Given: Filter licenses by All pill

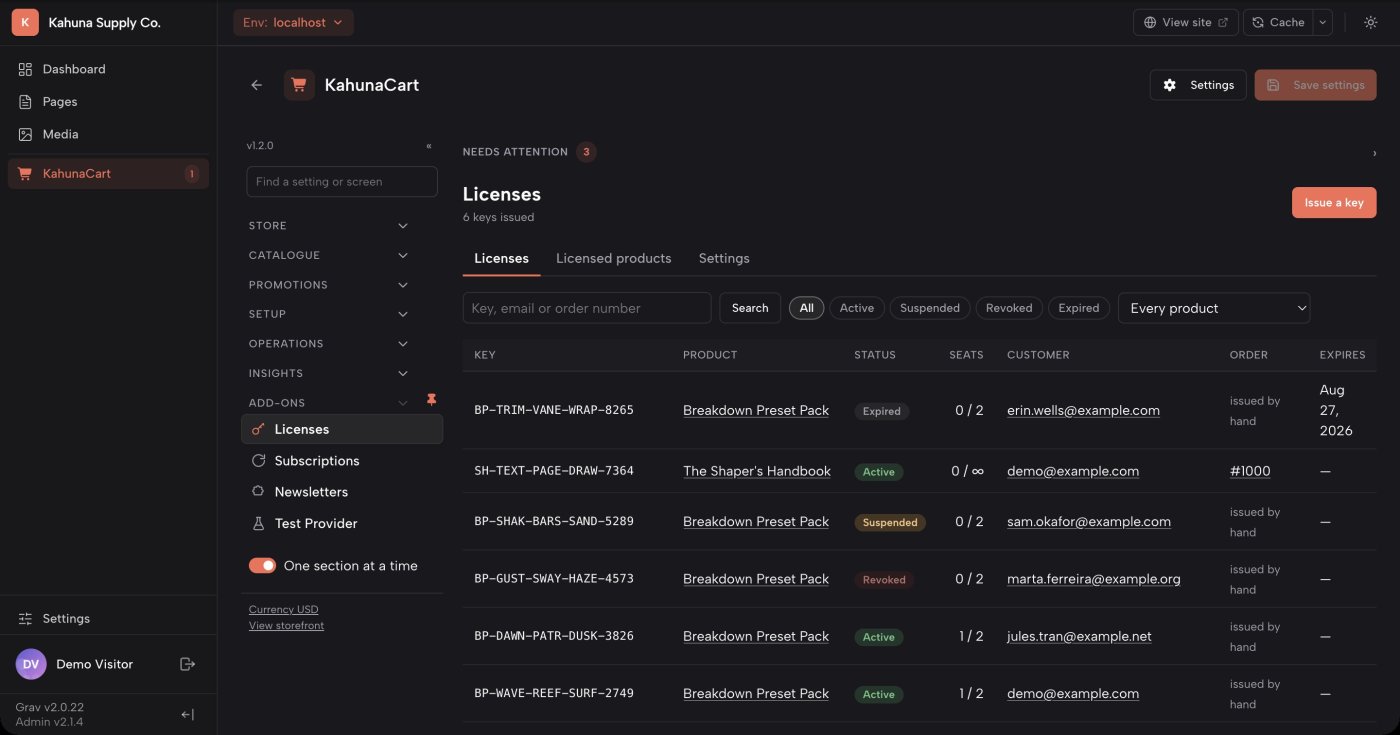Looking at the screenshot, I should tap(807, 308).
